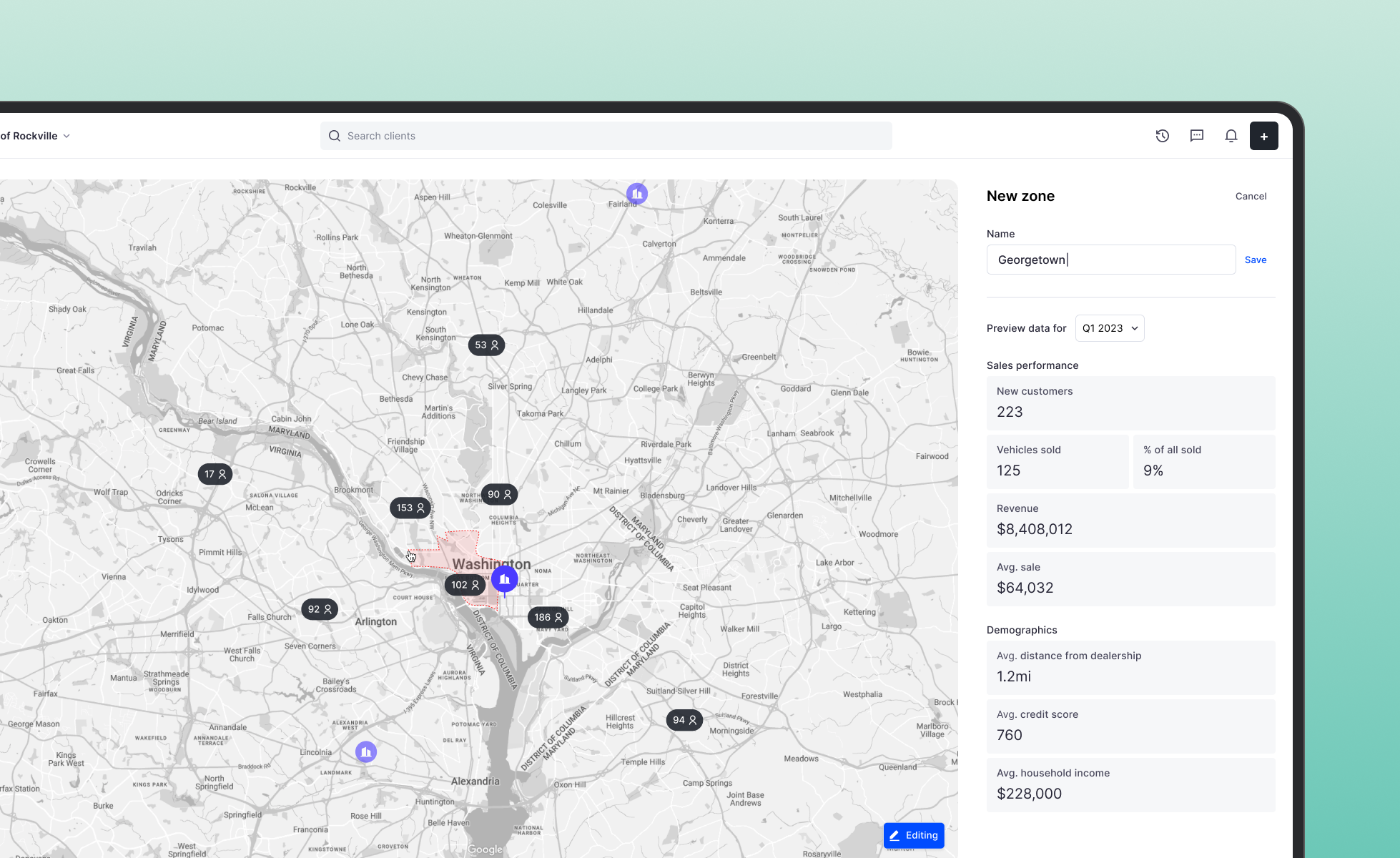The width and height of the screenshot is (1400, 858).
Task: Select the Lincolnia dealership pin
Action: (366, 752)
